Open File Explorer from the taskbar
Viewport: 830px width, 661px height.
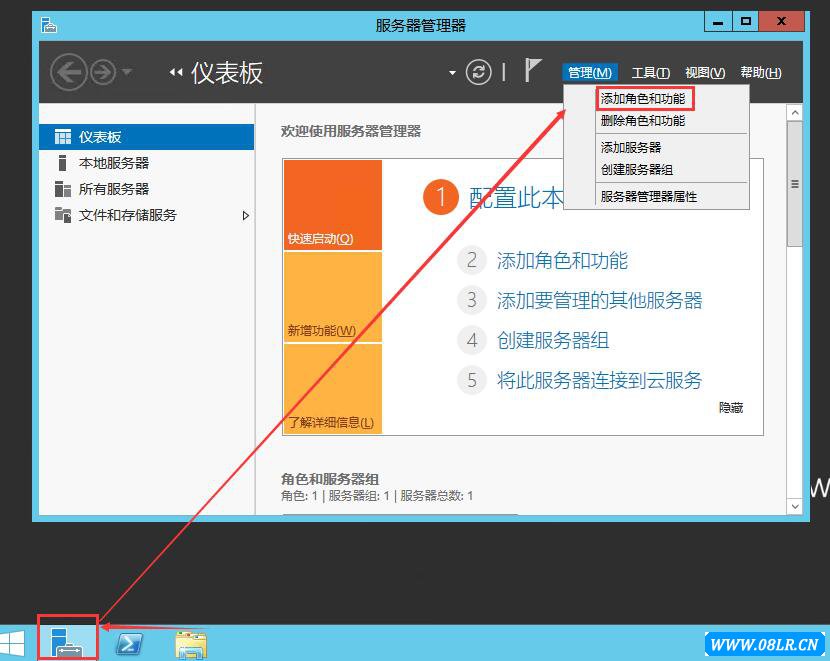[x=190, y=645]
